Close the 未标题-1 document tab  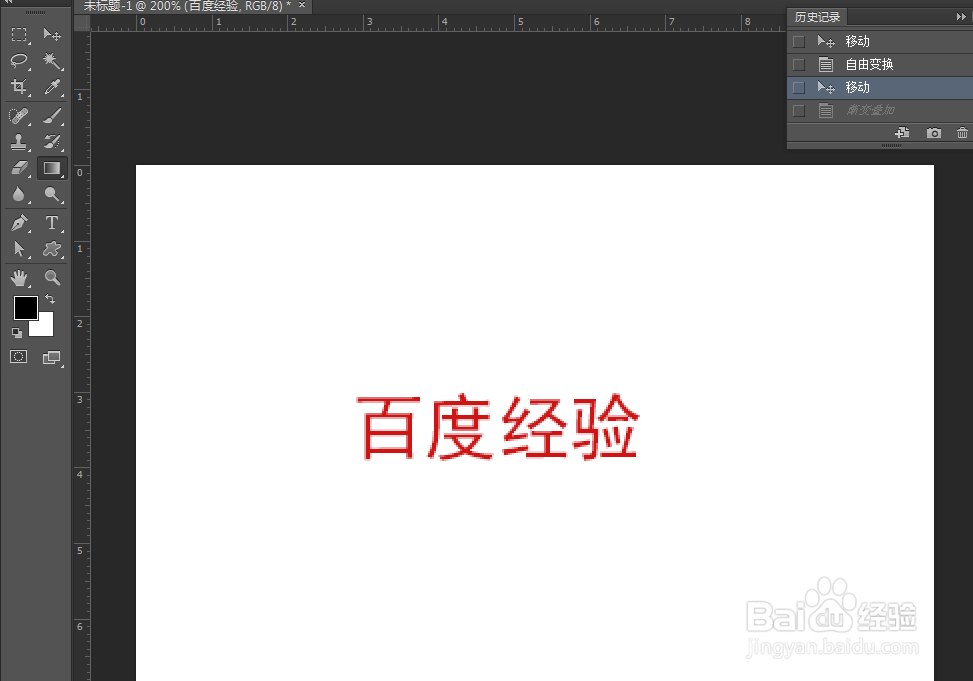pos(302,5)
